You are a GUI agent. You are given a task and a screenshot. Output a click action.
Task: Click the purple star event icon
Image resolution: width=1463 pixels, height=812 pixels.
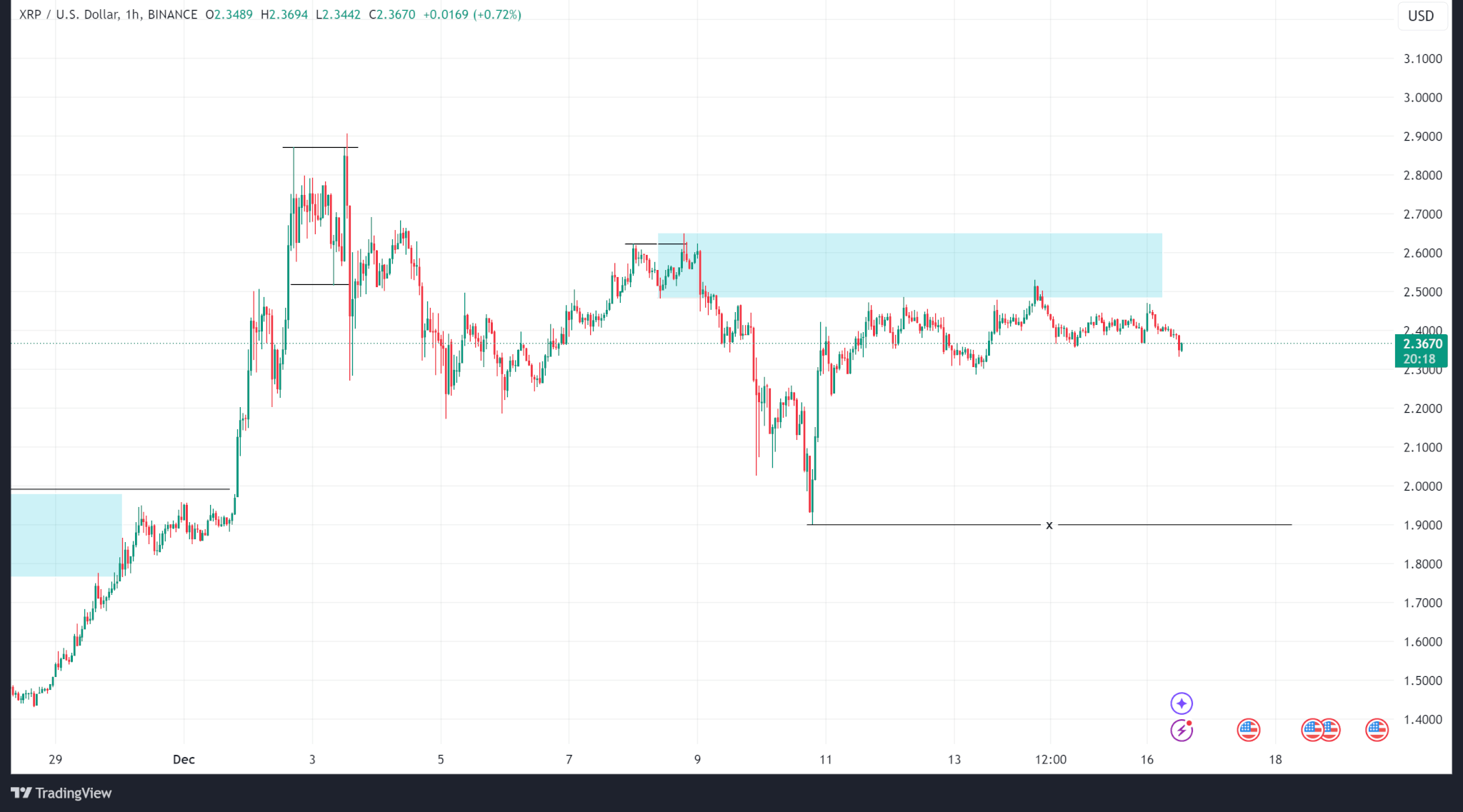pyautogui.click(x=1182, y=703)
